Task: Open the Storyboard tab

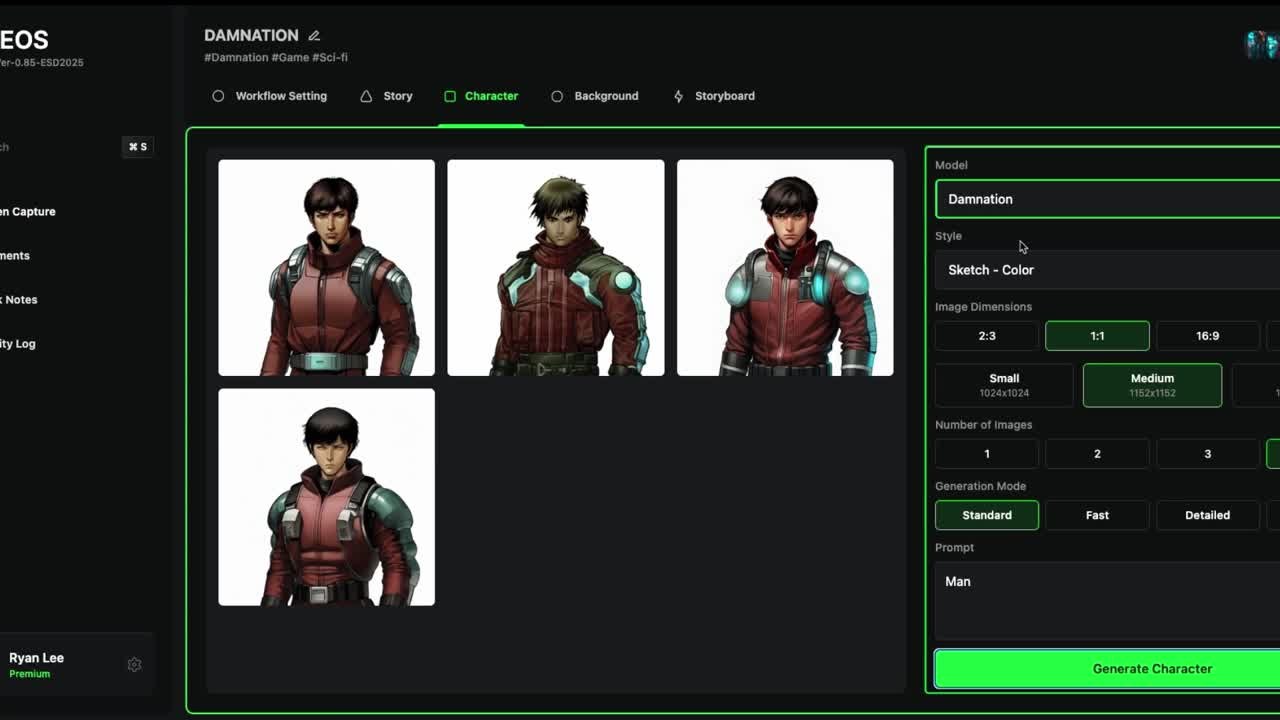Action: (x=714, y=96)
